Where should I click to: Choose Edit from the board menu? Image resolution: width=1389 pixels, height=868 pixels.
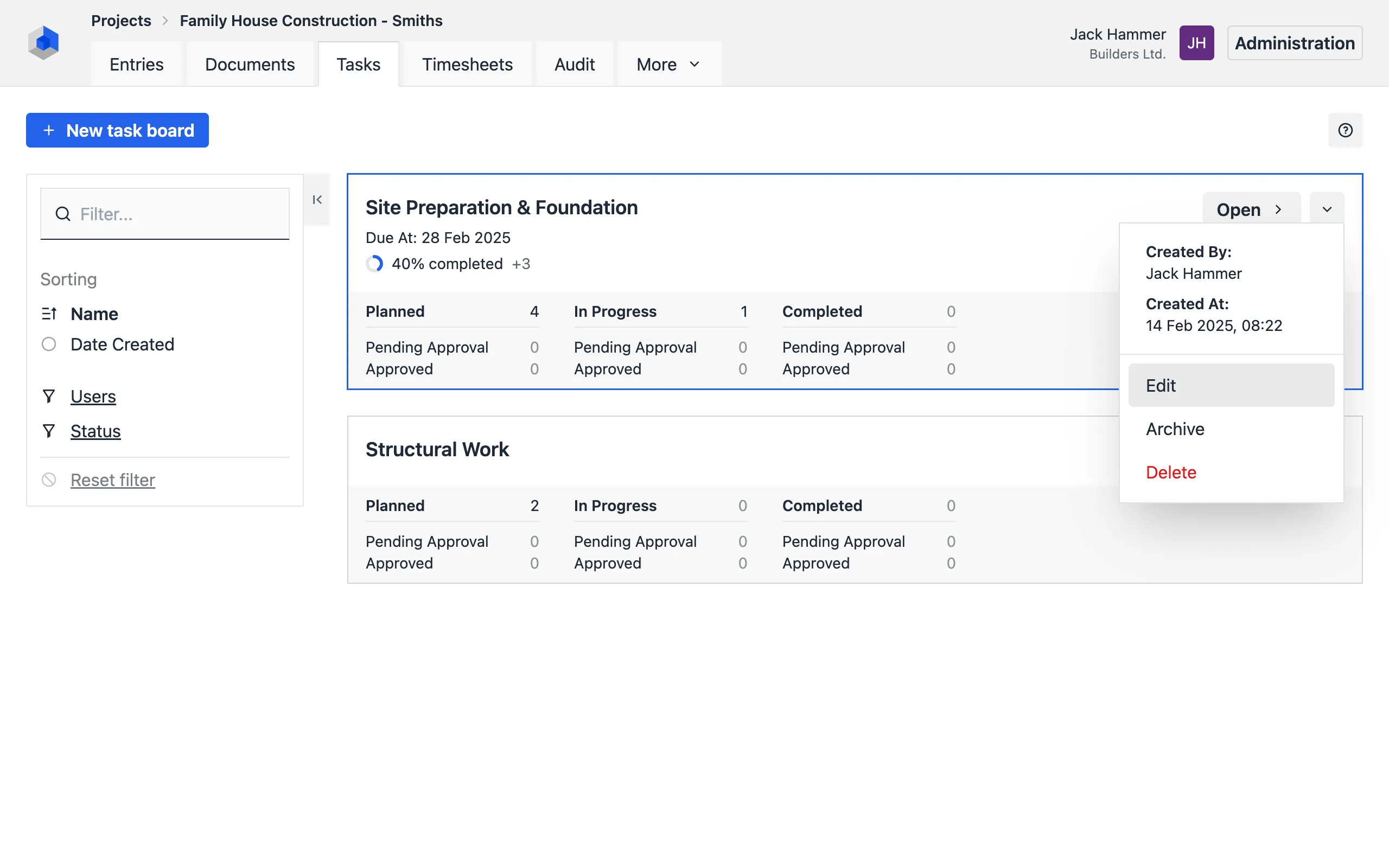click(x=1231, y=385)
